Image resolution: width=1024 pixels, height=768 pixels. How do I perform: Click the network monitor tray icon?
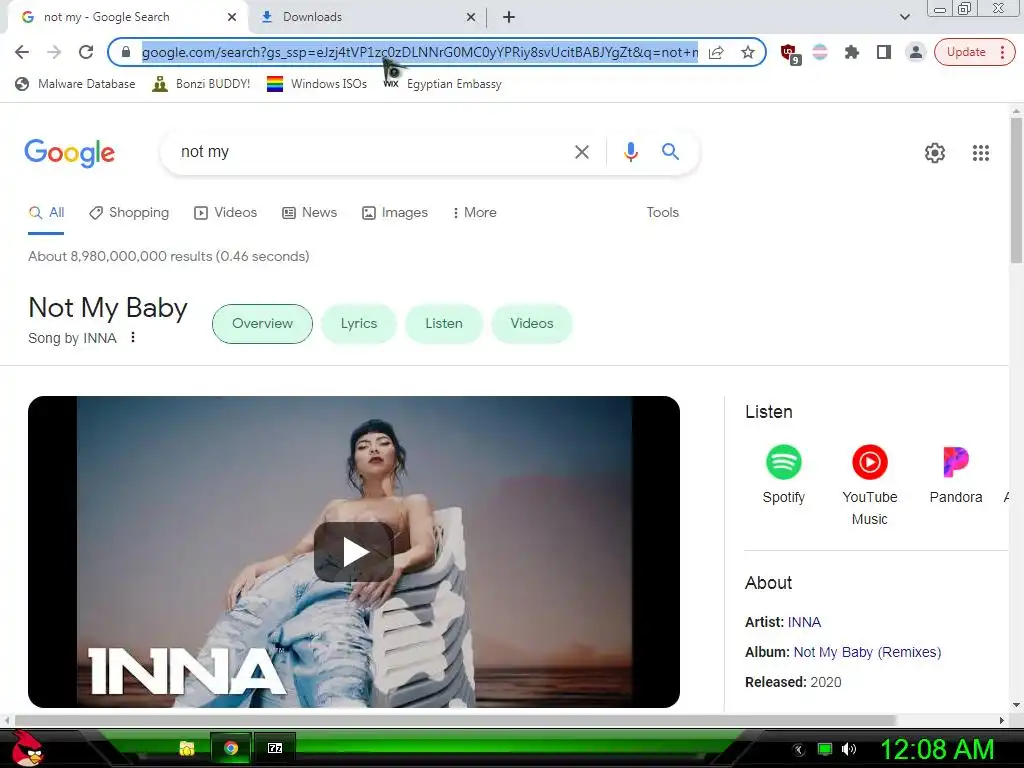(825, 749)
